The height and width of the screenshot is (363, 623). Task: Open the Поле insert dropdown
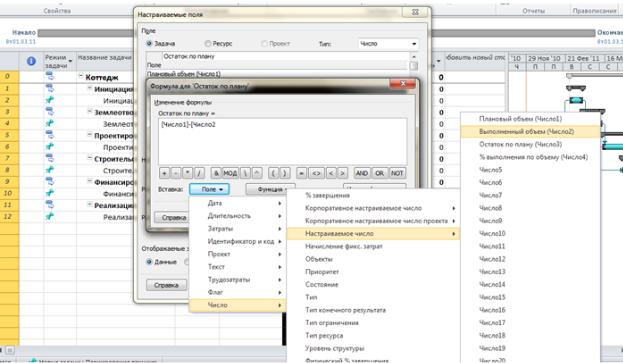pos(209,189)
